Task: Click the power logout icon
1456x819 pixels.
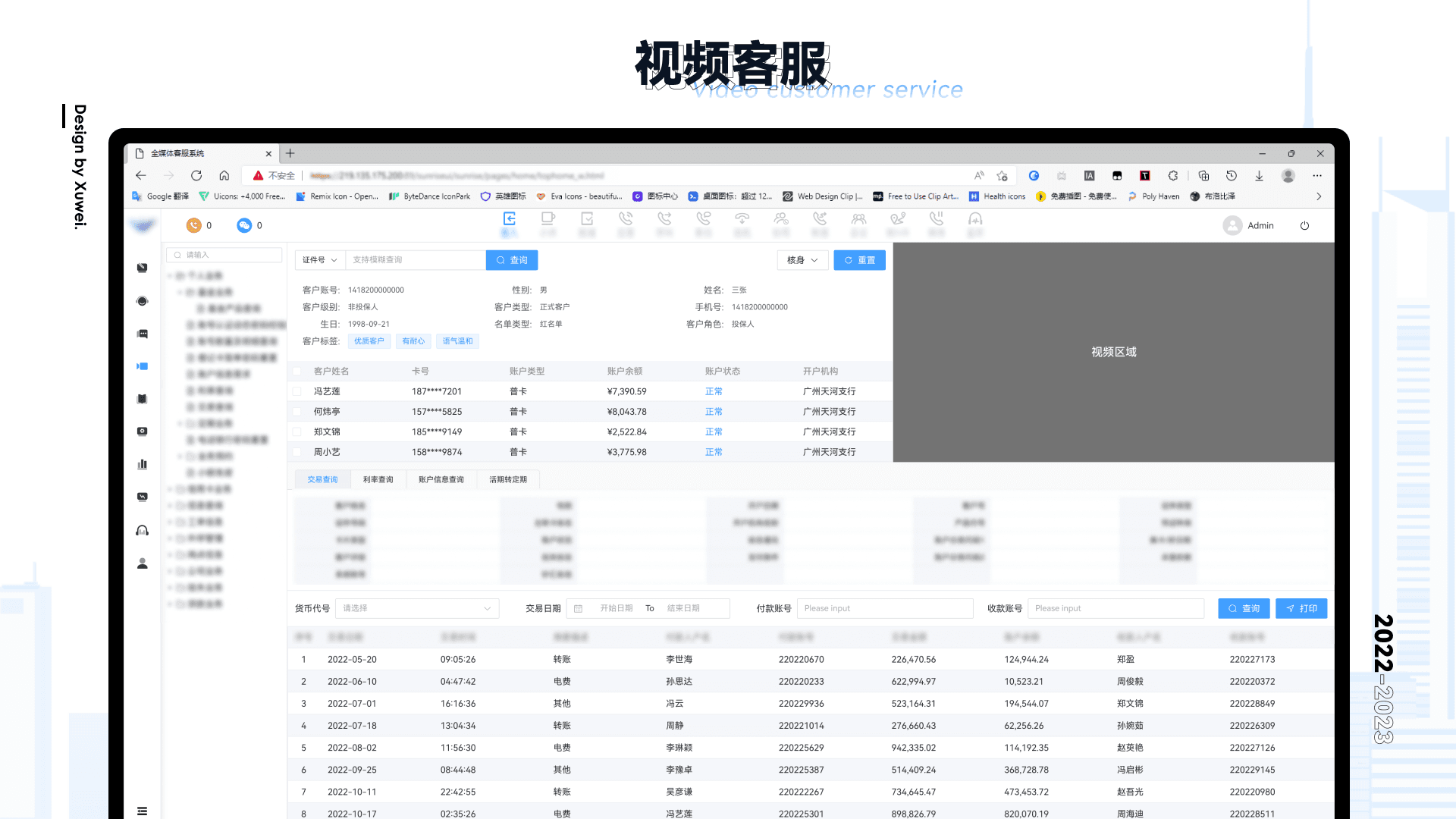Action: [1304, 225]
